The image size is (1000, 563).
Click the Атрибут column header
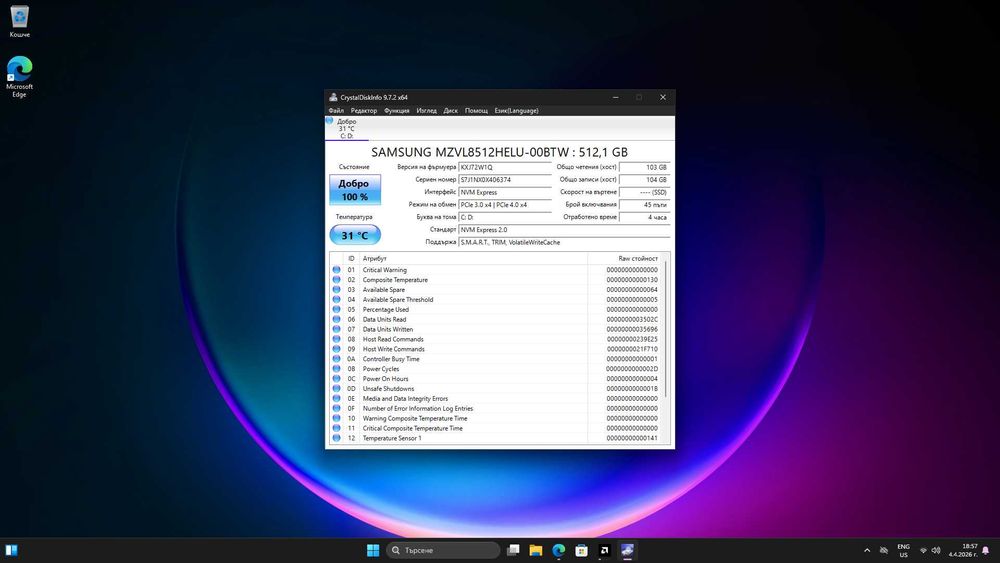(473, 258)
